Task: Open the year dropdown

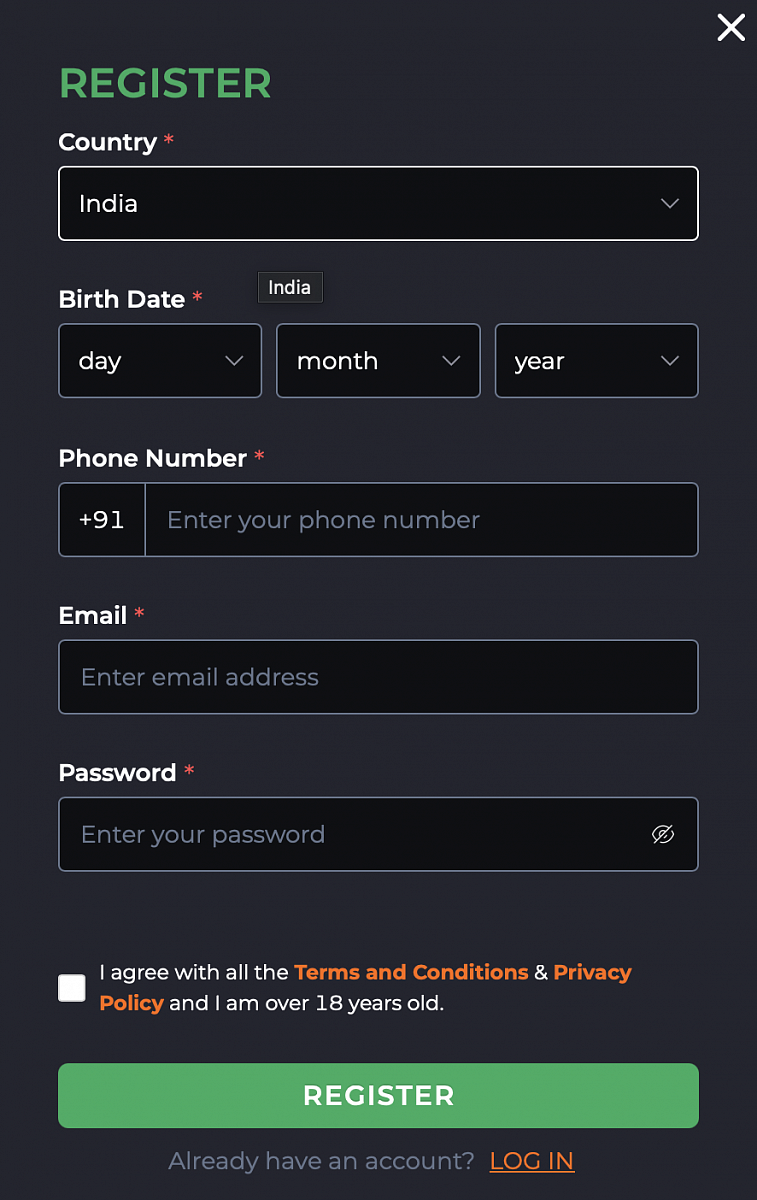Action: (x=596, y=361)
